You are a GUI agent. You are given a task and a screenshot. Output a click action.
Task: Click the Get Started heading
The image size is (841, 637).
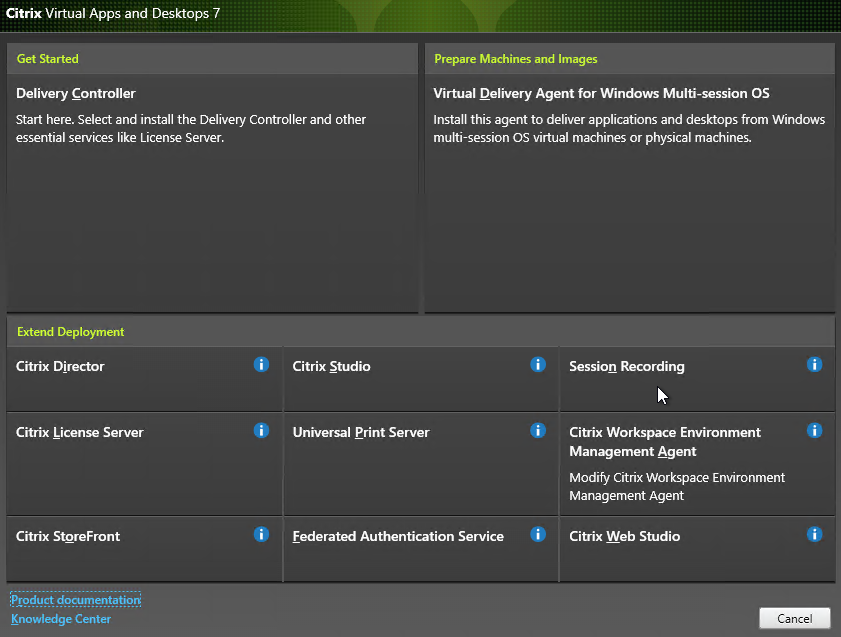[x=48, y=59]
